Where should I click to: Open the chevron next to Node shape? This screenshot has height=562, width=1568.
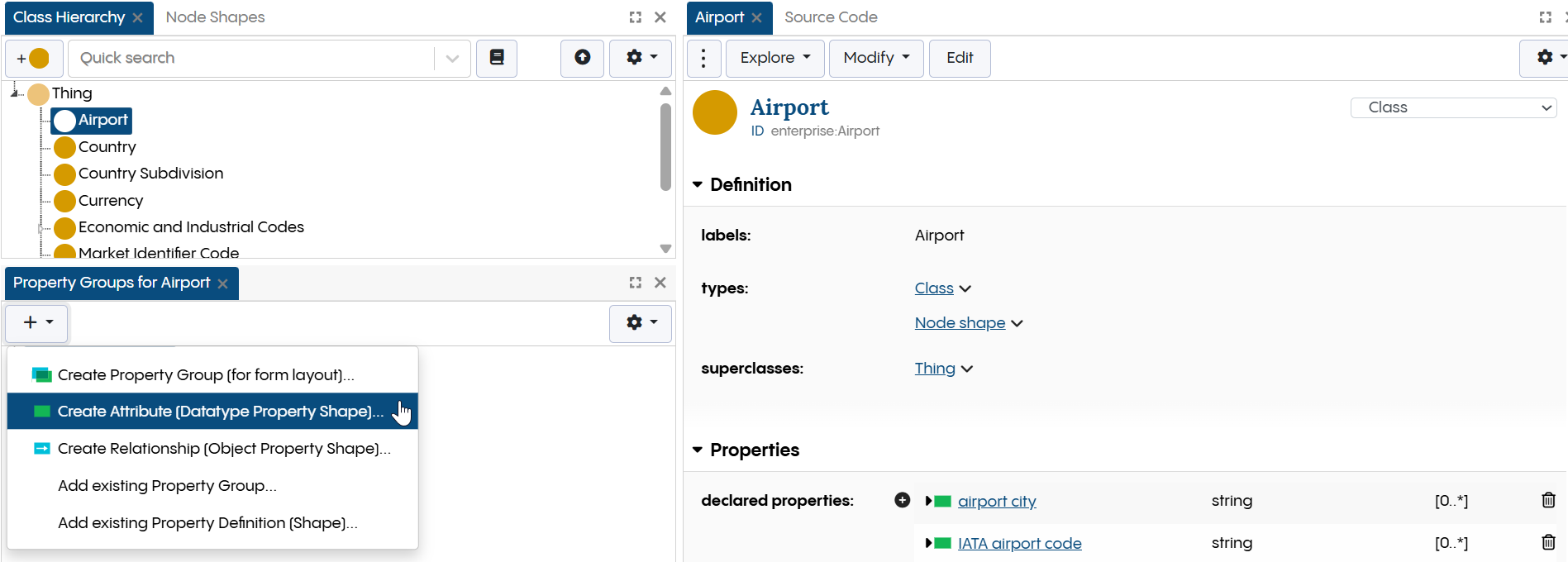1017,323
